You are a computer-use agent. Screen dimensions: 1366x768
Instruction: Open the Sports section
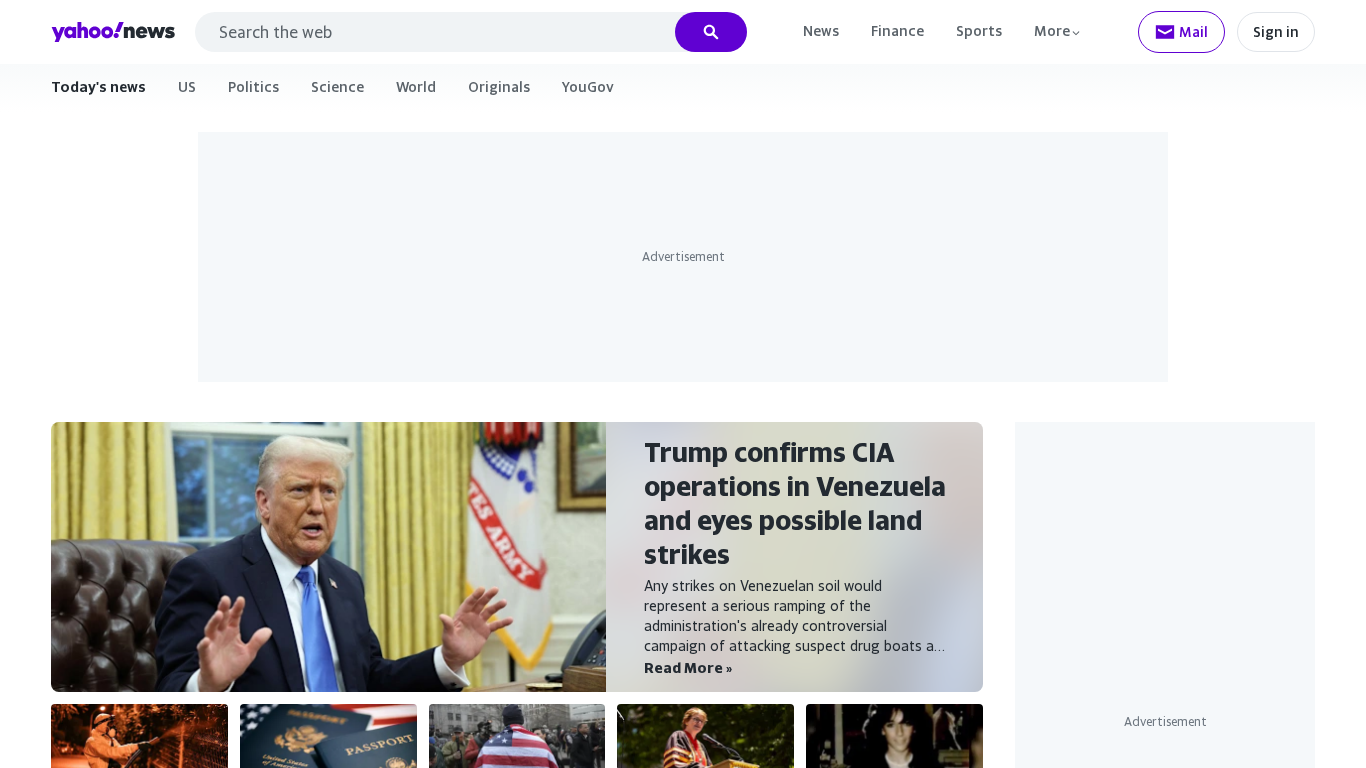(x=979, y=31)
